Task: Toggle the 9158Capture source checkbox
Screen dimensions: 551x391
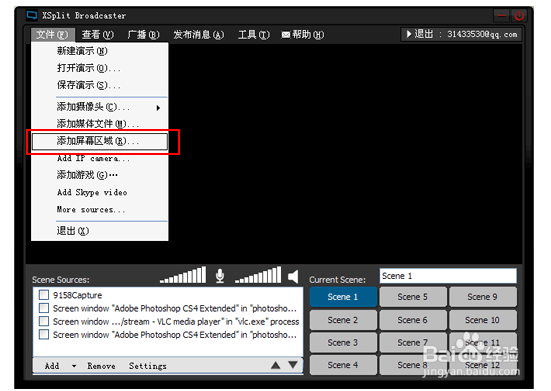Action: click(44, 295)
